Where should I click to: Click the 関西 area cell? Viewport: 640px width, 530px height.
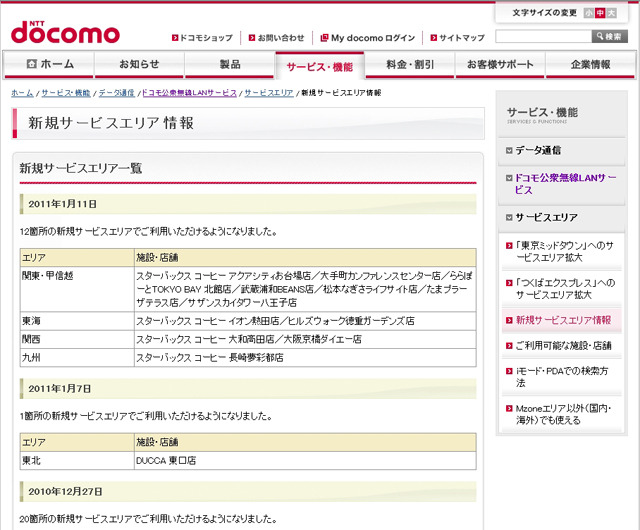coord(77,339)
